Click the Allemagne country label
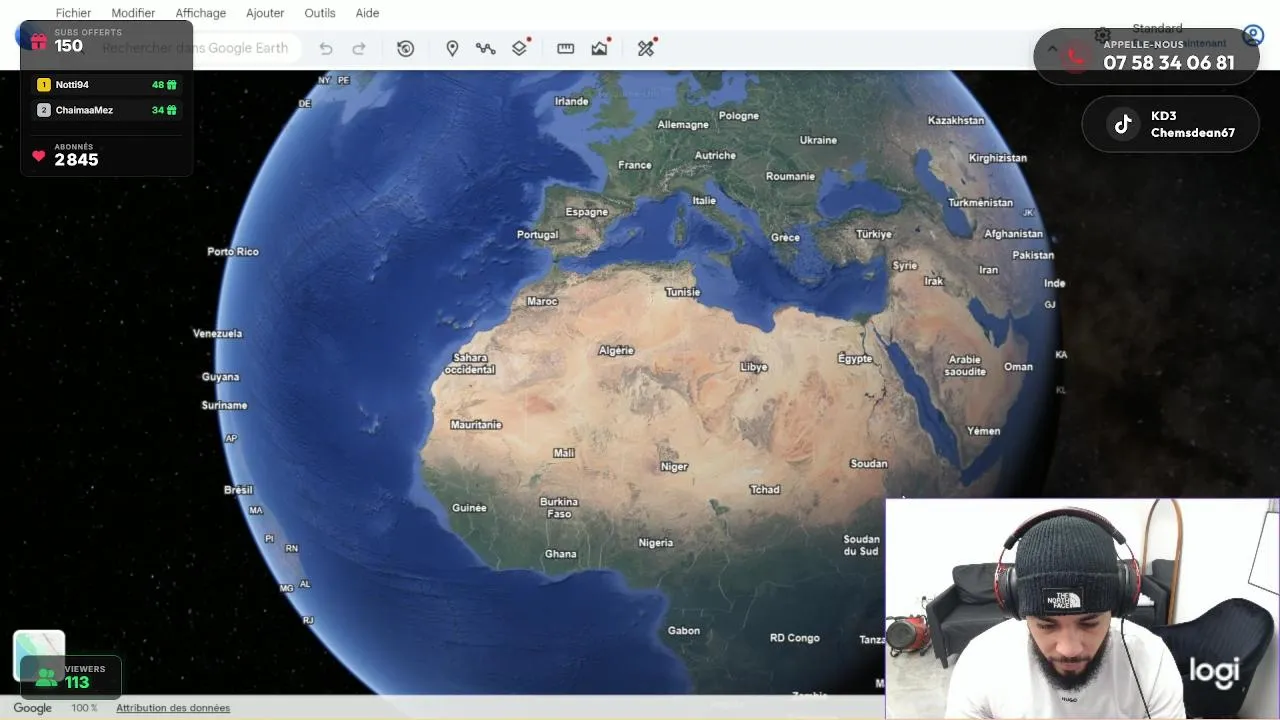 (683, 125)
